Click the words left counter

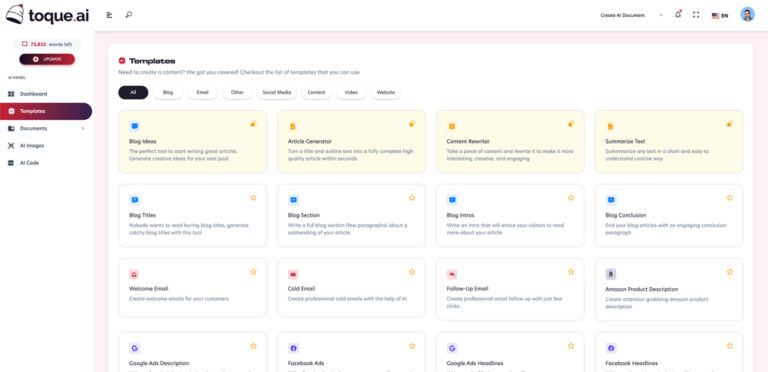(47, 44)
